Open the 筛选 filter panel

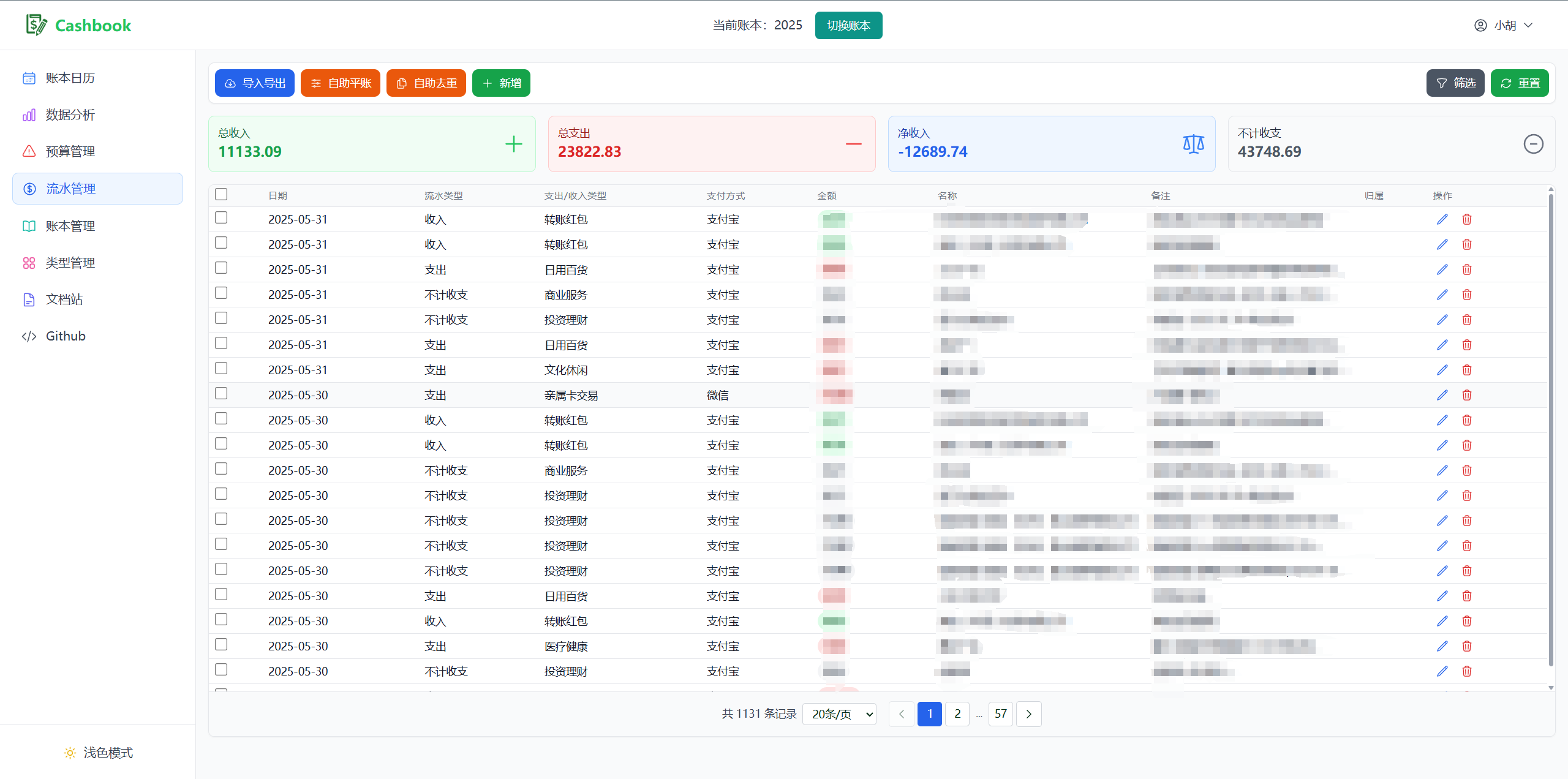1455,83
